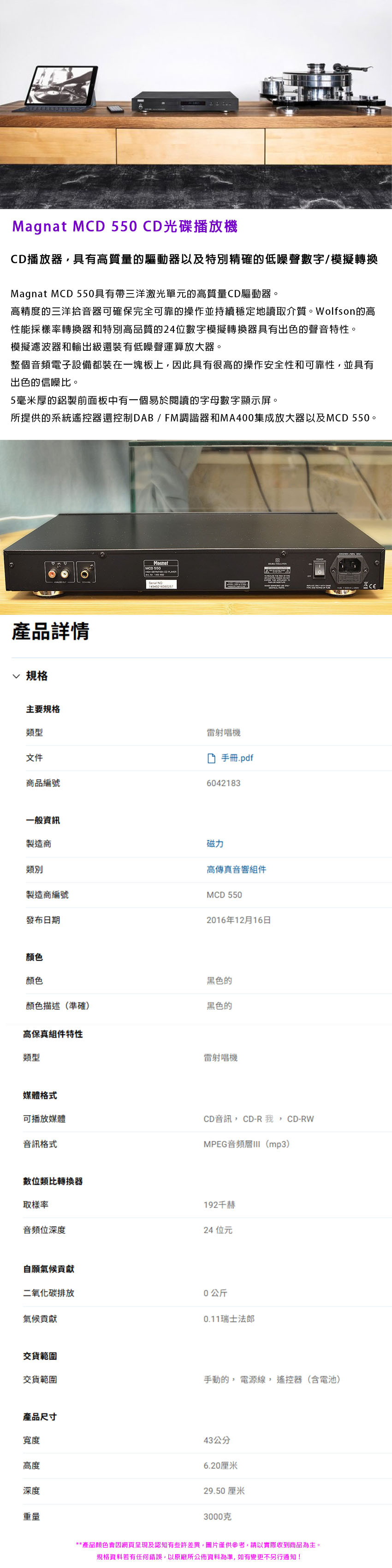Select the 主要規格 subheading
392x1568 pixels.
click(43, 709)
